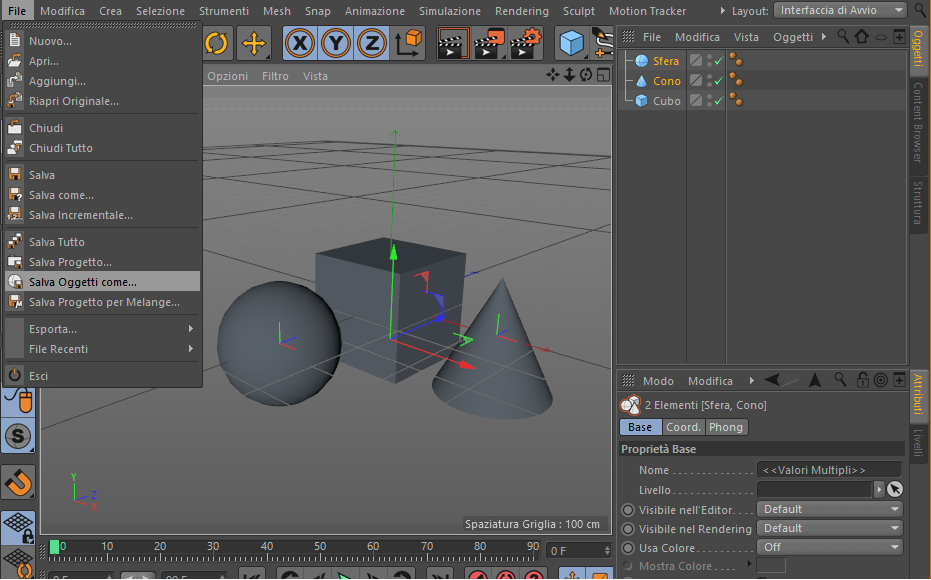Open Render Settings gear clapperboard icon
This screenshot has height=580, width=931.
pyautogui.click(x=527, y=43)
